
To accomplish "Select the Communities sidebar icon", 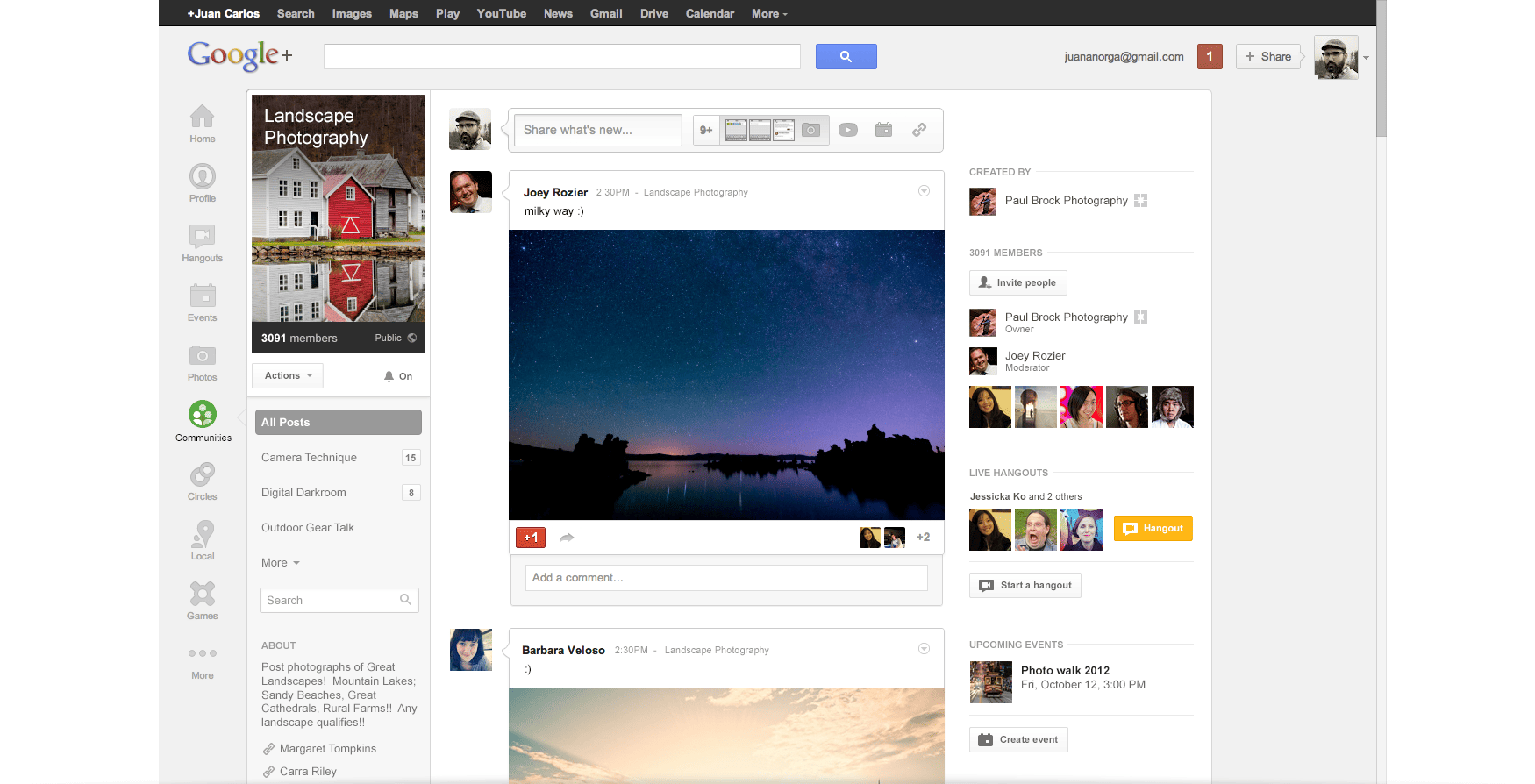I will pos(203,422).
